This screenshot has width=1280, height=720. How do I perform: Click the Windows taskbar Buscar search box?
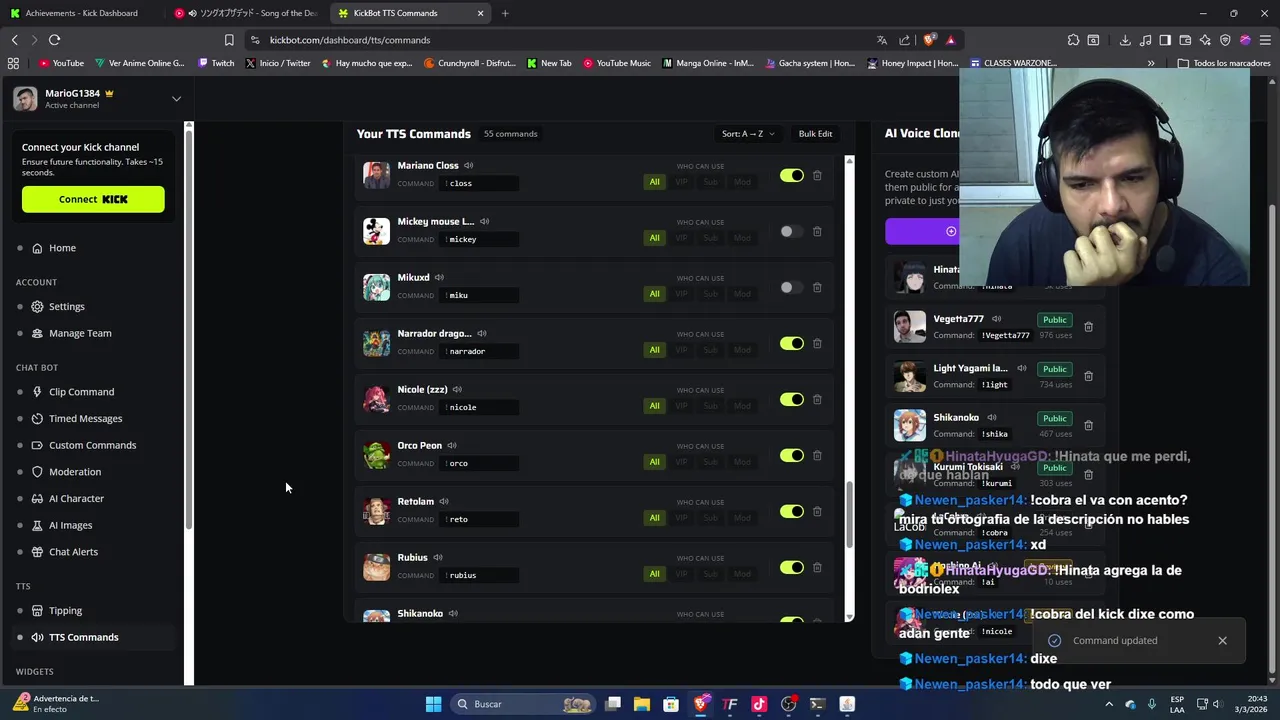(523, 704)
